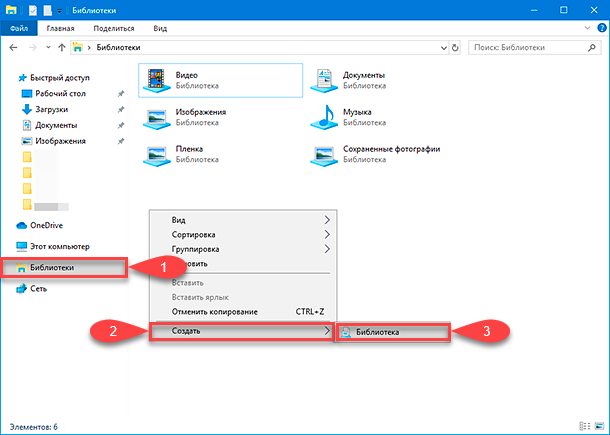The width and height of the screenshot is (610, 435).
Task: Open quick access toolbar customize dropdown
Action: point(60,11)
